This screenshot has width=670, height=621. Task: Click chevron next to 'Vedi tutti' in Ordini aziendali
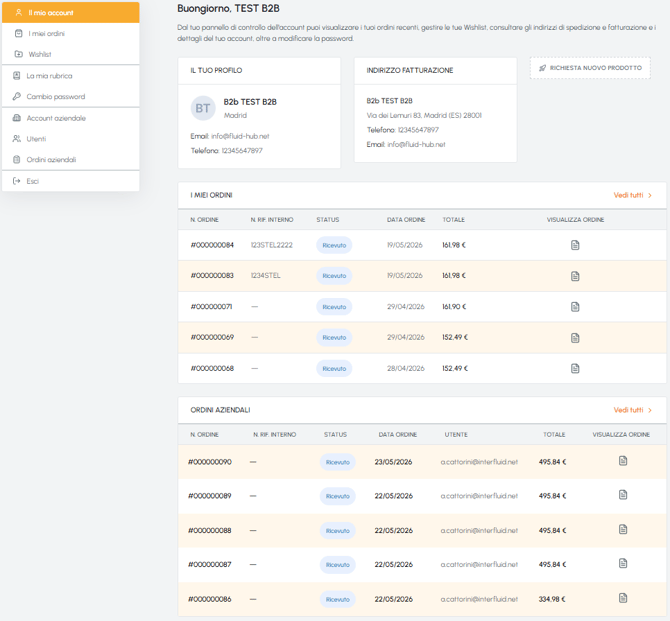pos(650,410)
